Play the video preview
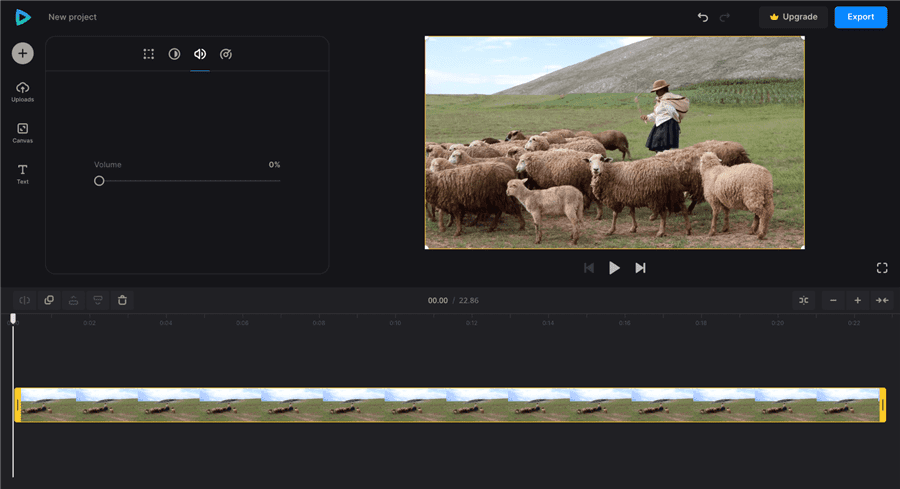The image size is (900, 489). click(614, 268)
